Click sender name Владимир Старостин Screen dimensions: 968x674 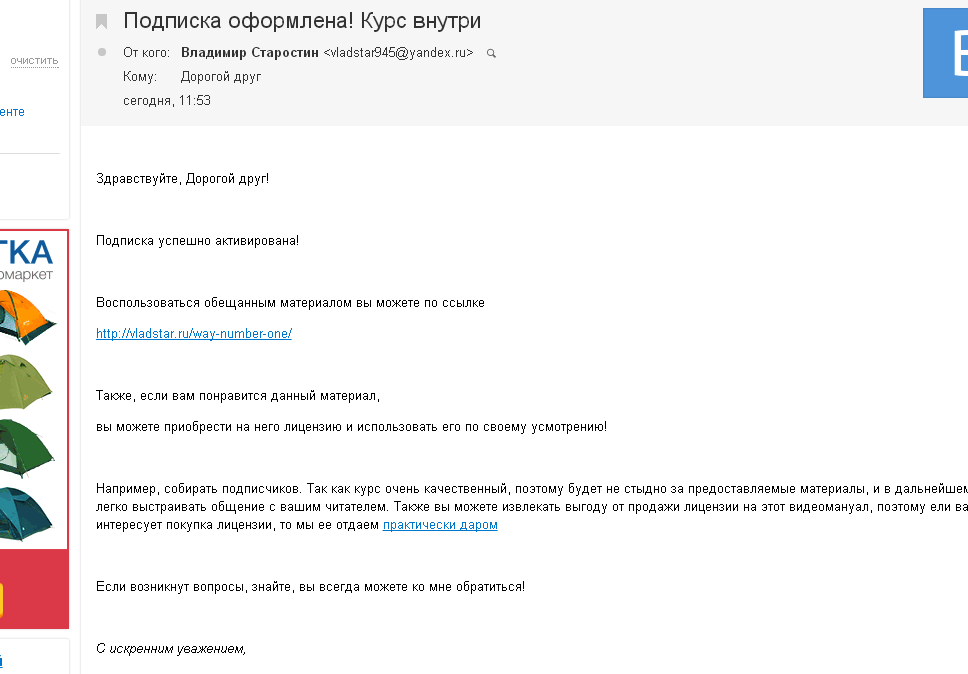pyautogui.click(x=250, y=52)
